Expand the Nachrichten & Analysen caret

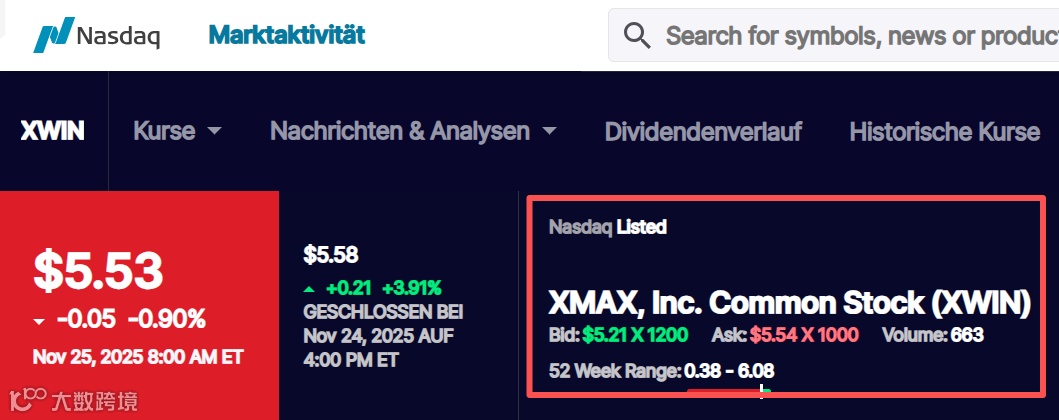click(x=548, y=131)
